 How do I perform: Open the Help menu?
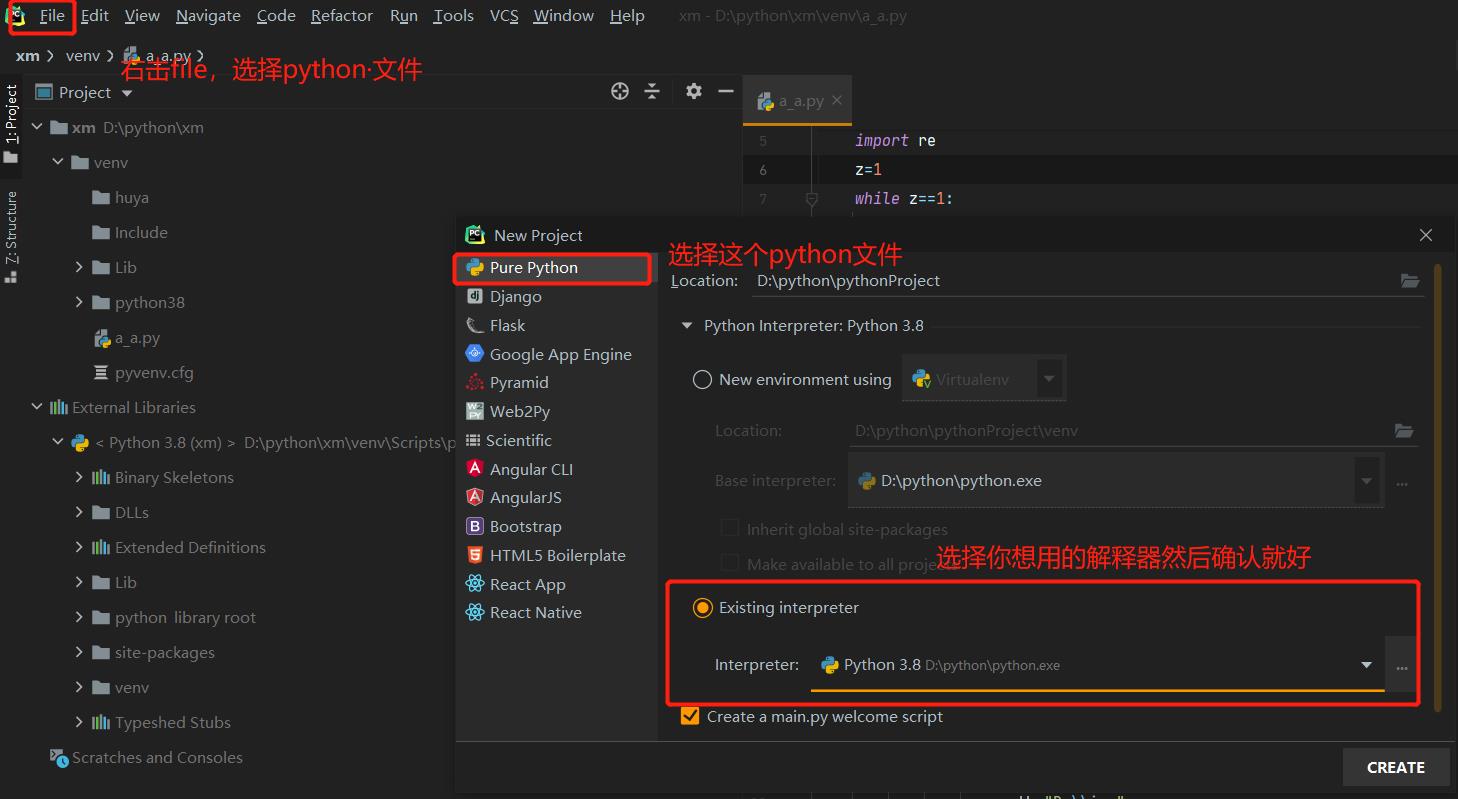(x=627, y=16)
